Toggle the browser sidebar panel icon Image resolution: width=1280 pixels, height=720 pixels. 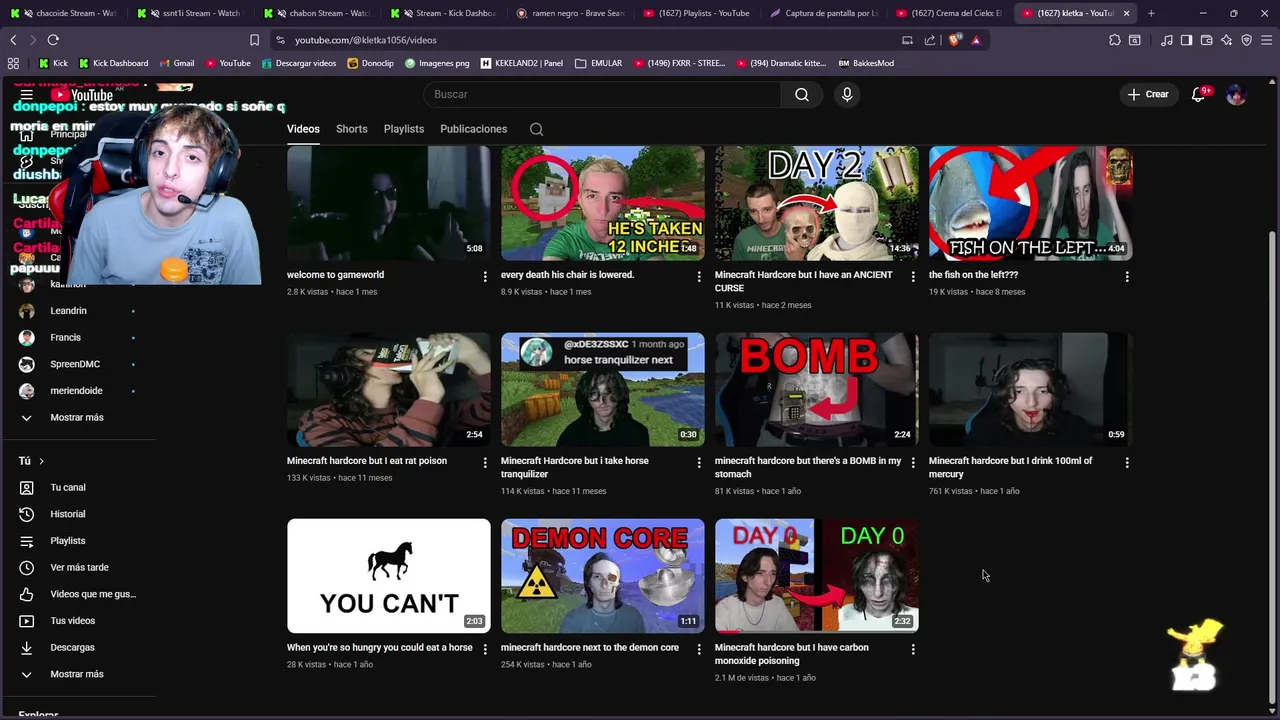[x=1186, y=40]
